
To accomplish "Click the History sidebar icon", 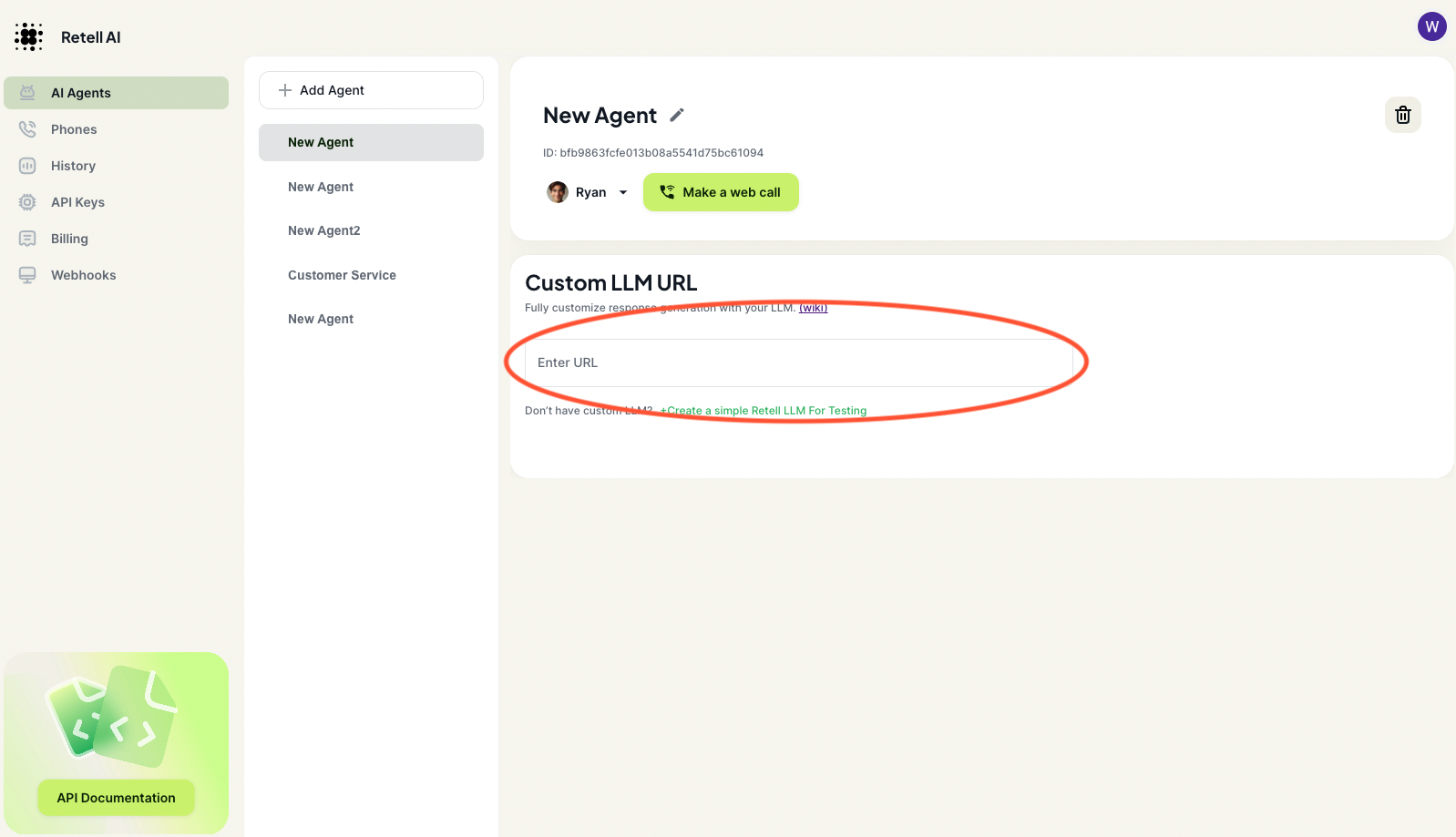I will 27,166.
